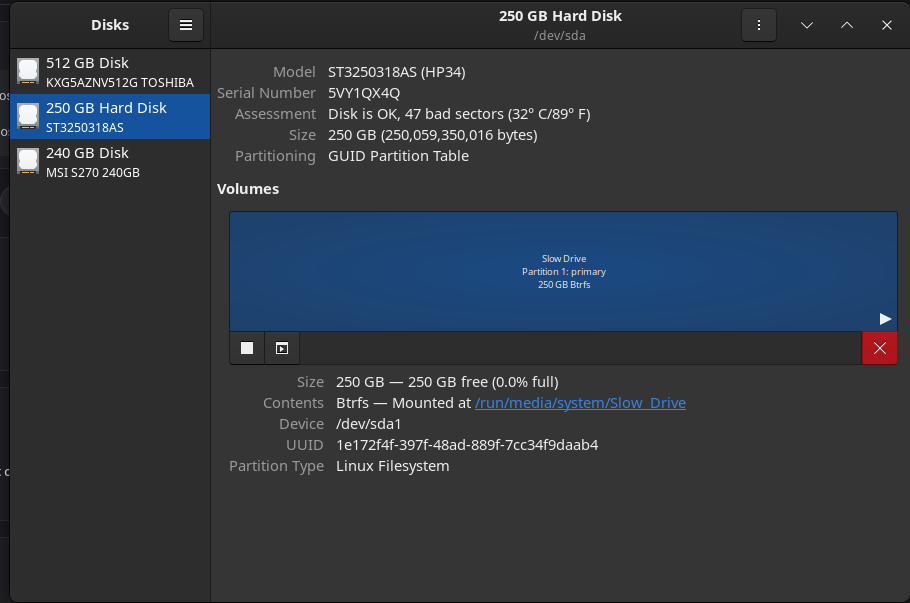Click the mounted indicator triangle on partition

[885, 318]
